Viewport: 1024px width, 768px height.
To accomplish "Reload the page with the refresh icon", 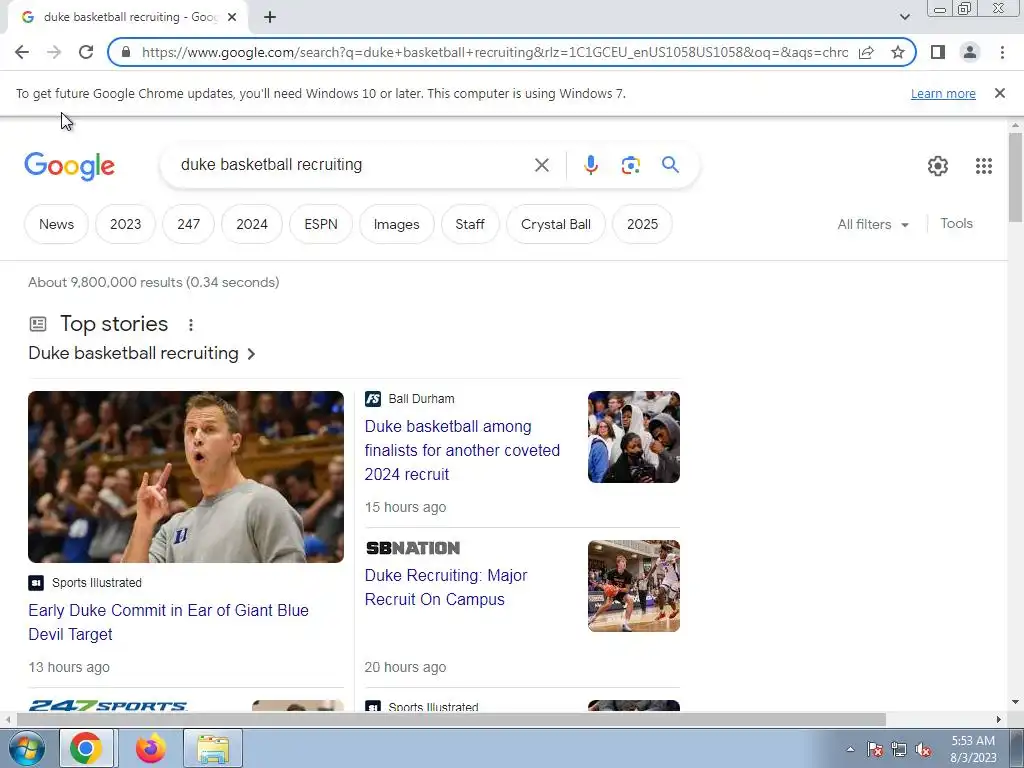I will coord(86,52).
